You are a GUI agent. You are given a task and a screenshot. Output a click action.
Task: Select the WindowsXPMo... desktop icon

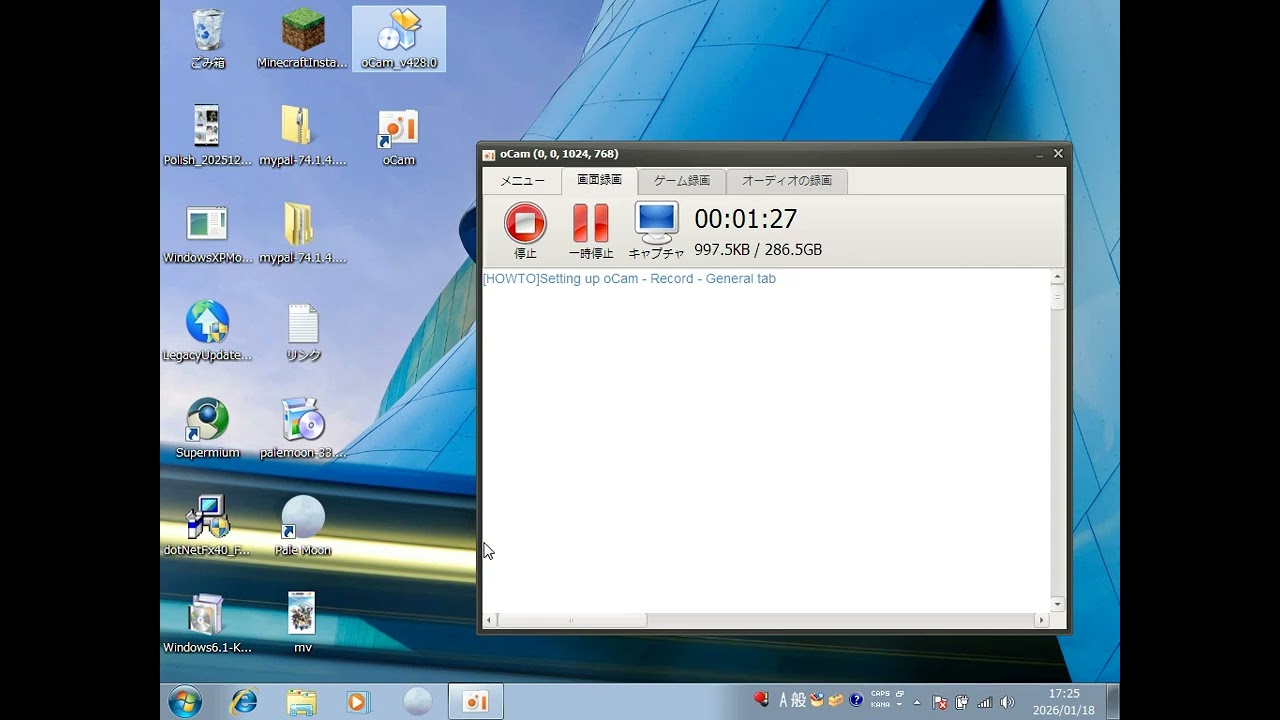pyautogui.click(x=207, y=234)
